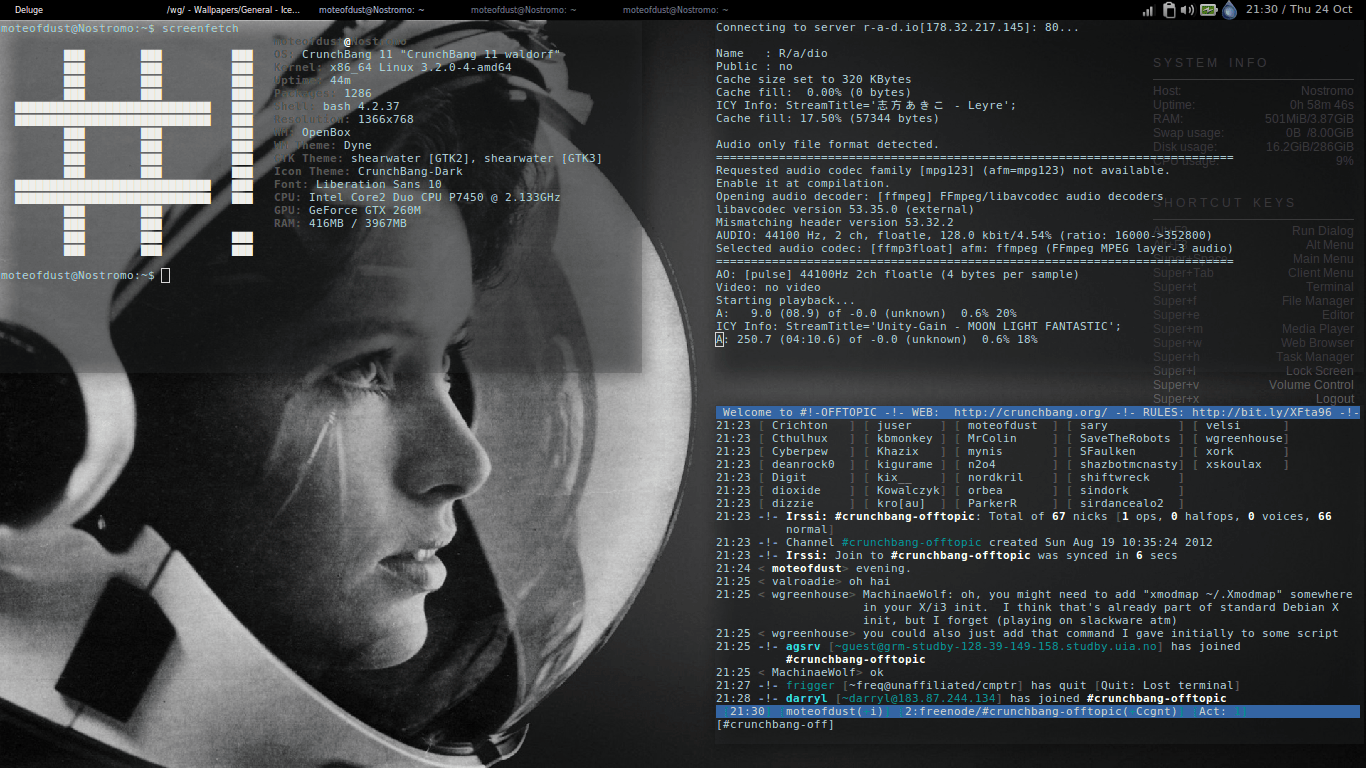Select nick 'Crichton' in the names list
The height and width of the screenshot is (768, 1366).
click(x=800, y=426)
